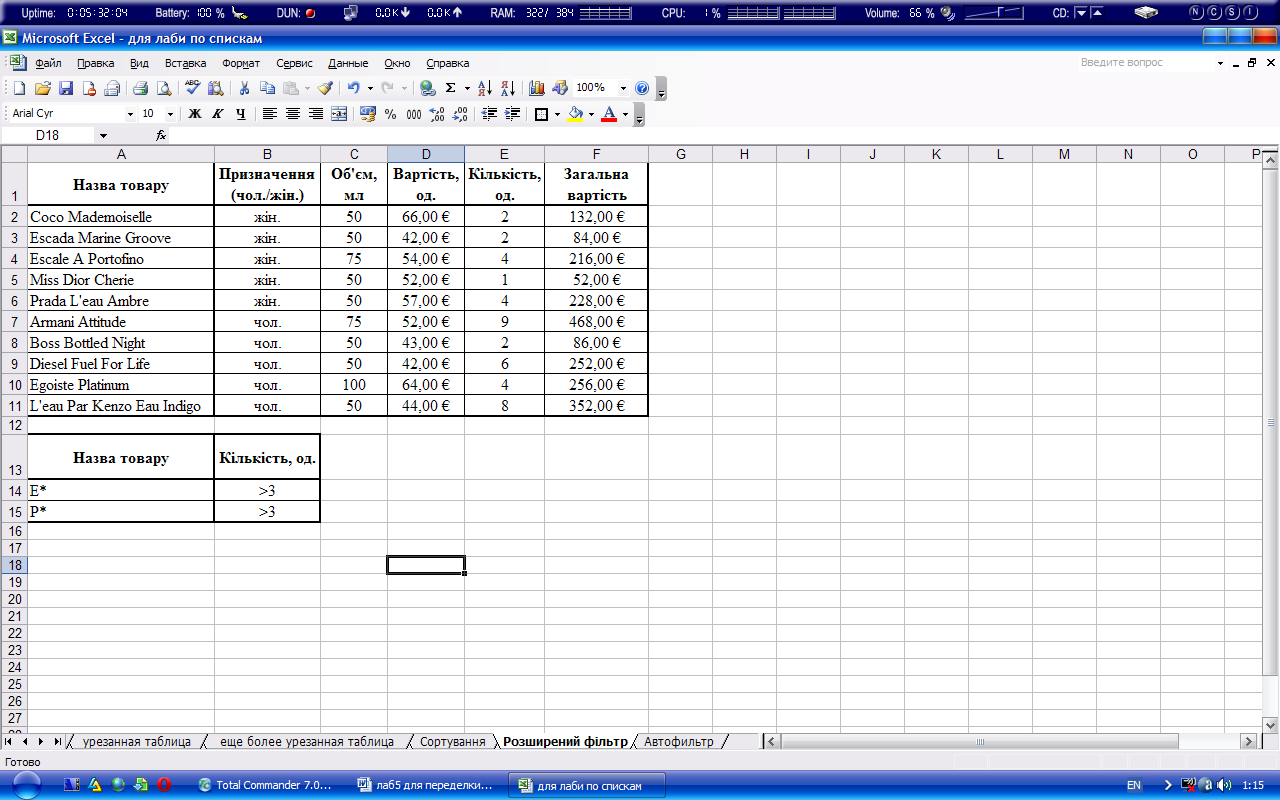Click the EN language indicator in tray
The image size is (1280, 800).
[x=1134, y=786]
